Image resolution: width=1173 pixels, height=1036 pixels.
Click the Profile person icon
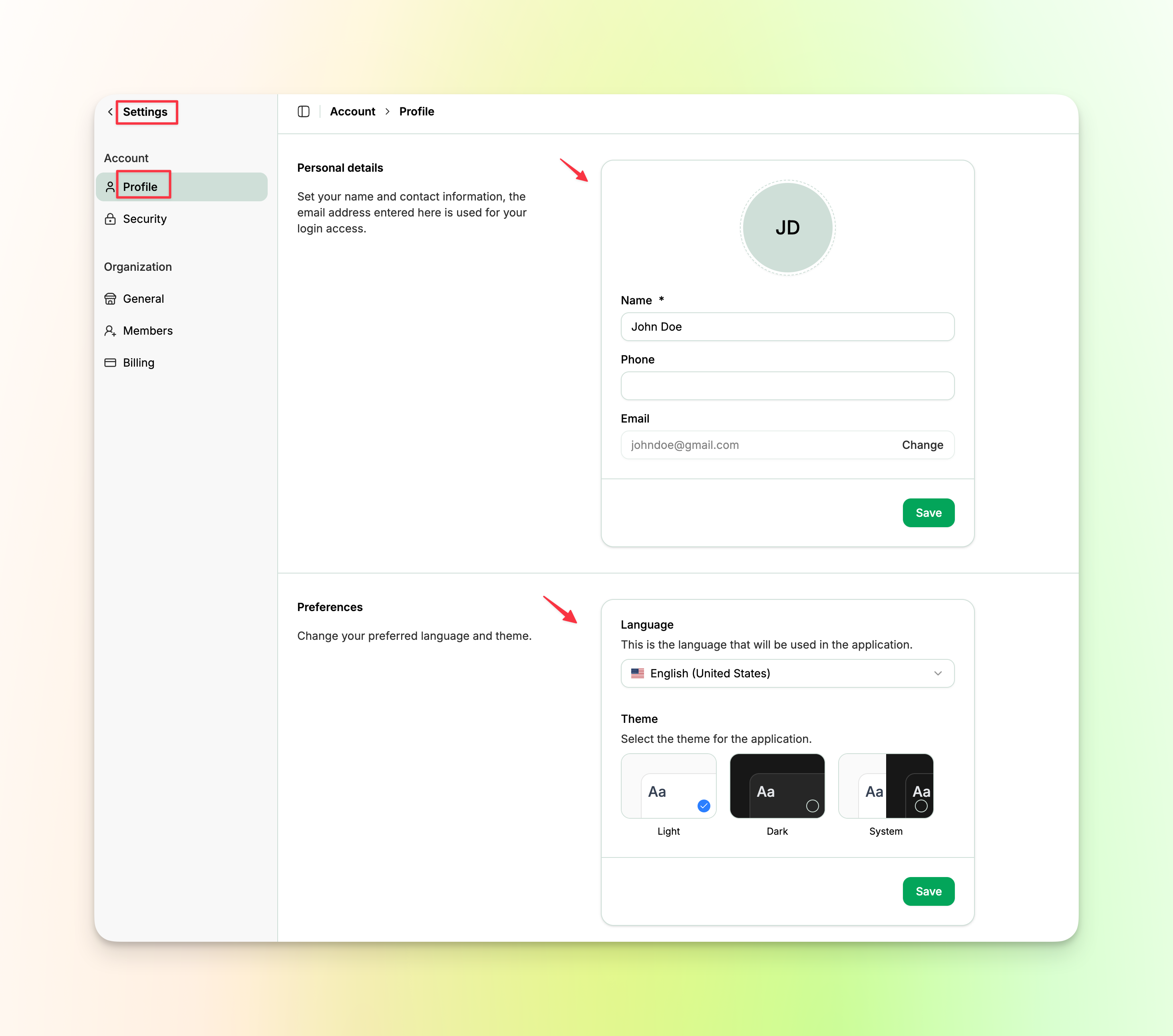[x=110, y=187]
